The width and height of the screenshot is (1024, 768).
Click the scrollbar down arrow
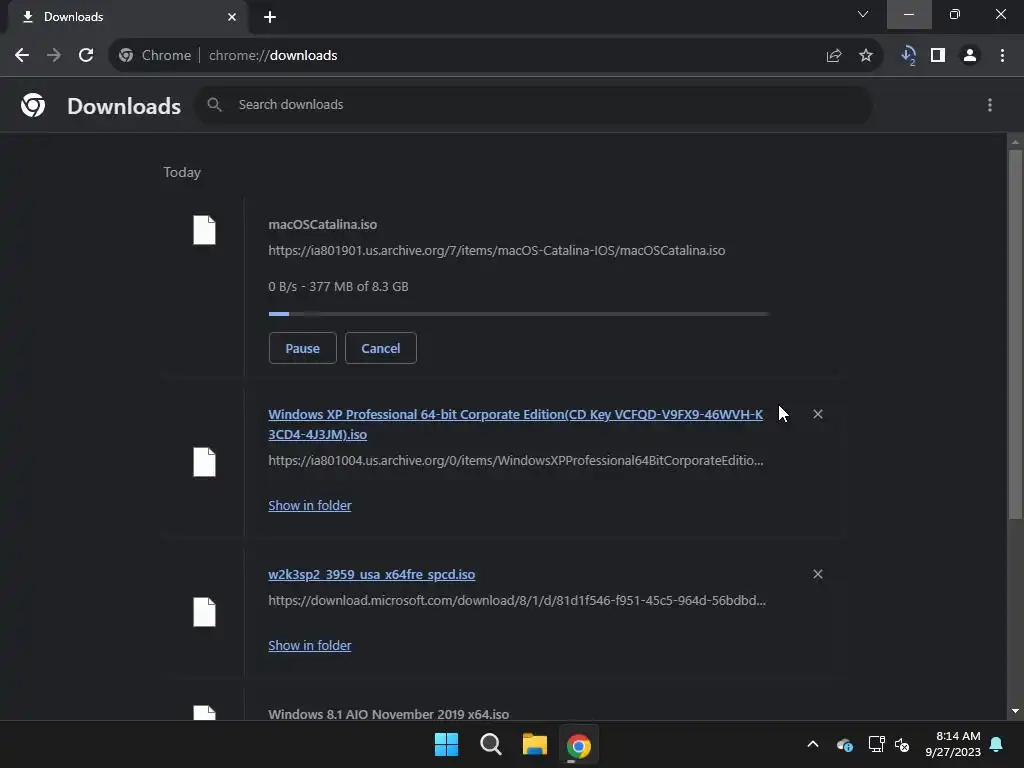click(x=1015, y=711)
